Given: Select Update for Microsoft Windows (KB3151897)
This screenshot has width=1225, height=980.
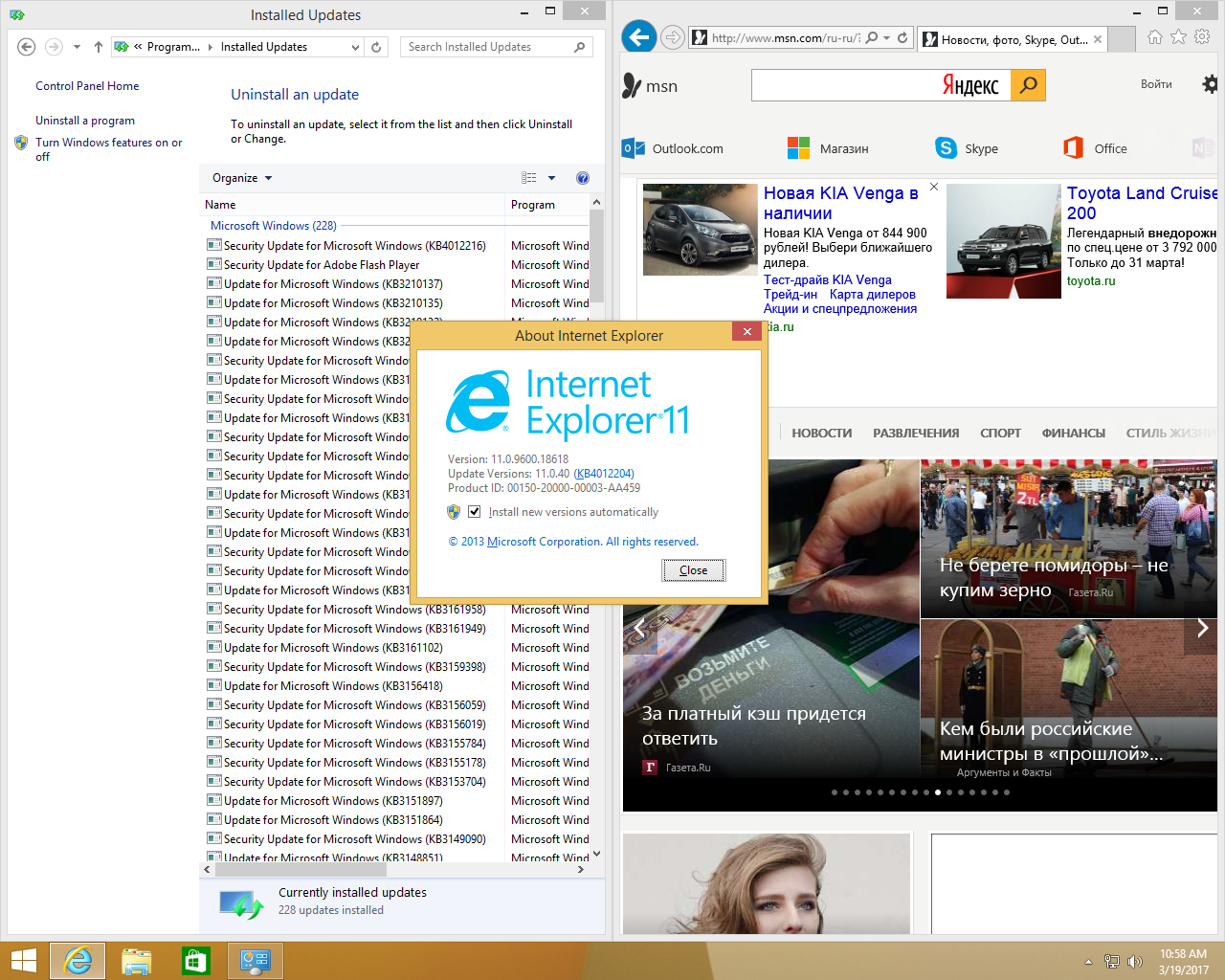Looking at the screenshot, I should click(x=333, y=801).
